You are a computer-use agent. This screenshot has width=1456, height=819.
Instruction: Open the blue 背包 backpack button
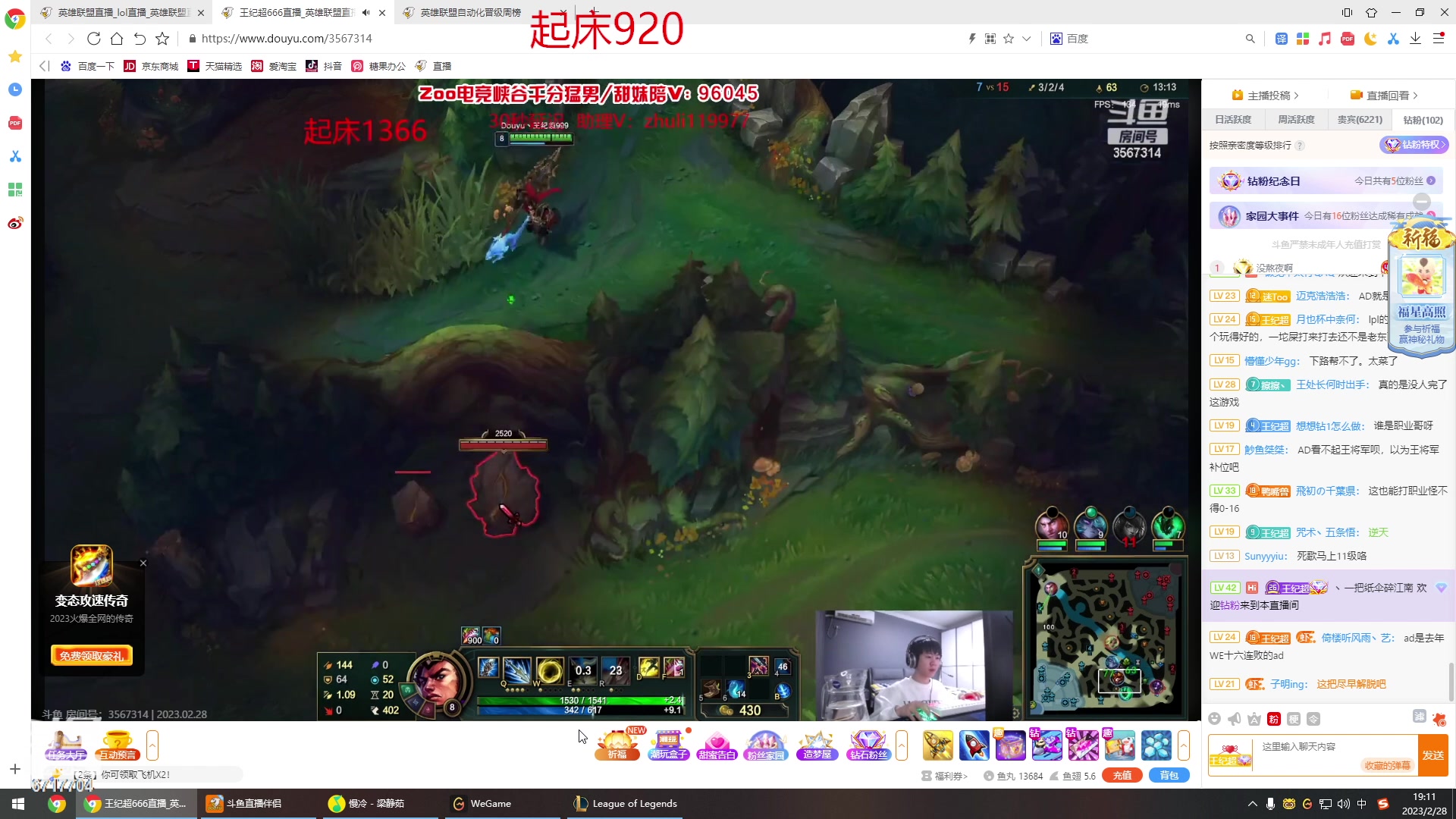pos(1169,776)
